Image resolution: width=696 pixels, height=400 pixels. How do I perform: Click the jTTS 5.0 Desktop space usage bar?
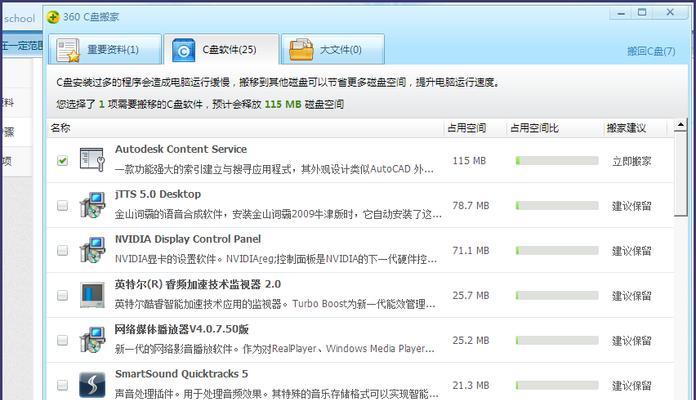click(557, 206)
